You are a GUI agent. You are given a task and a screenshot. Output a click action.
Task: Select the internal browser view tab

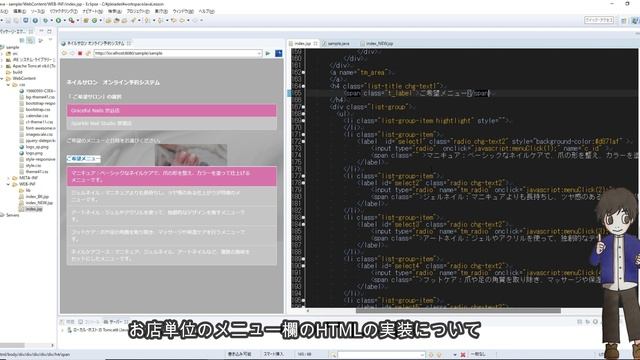[x=96, y=43]
